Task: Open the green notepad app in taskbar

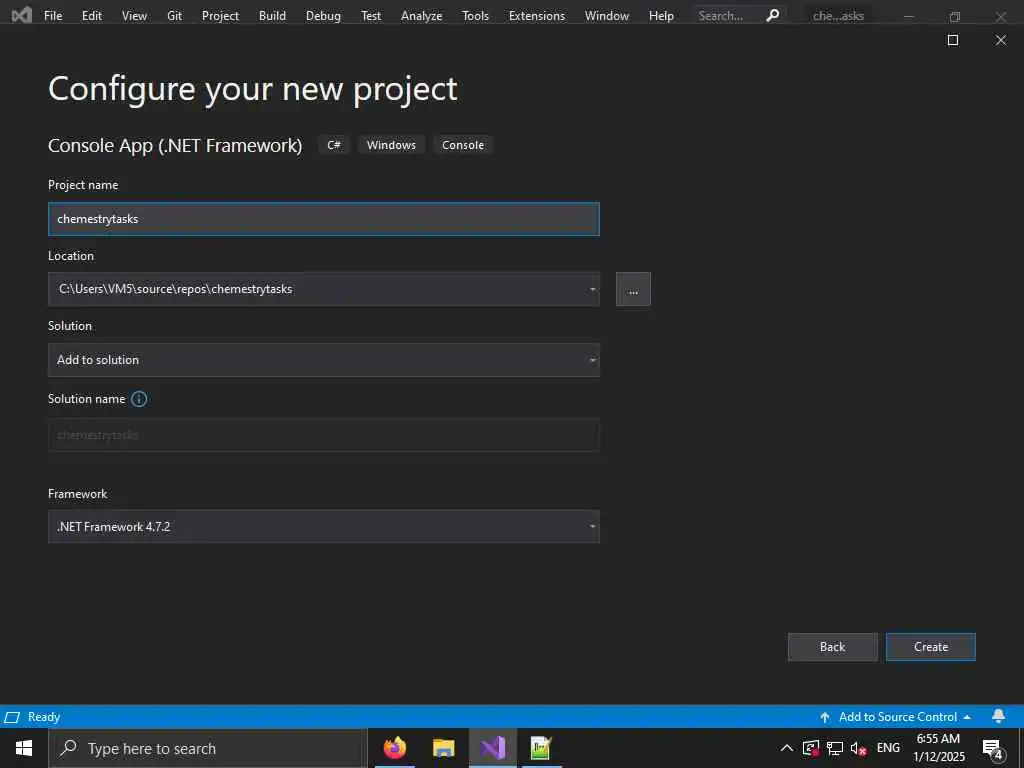Action: coord(541,748)
